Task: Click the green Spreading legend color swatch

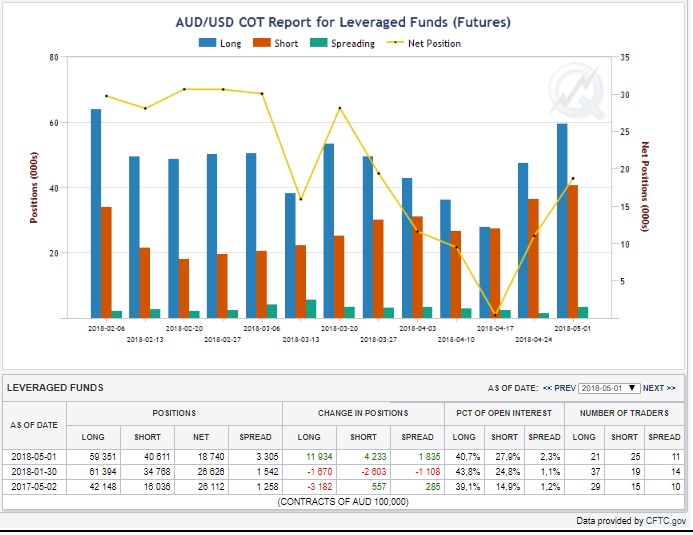Action: pyautogui.click(x=319, y=43)
